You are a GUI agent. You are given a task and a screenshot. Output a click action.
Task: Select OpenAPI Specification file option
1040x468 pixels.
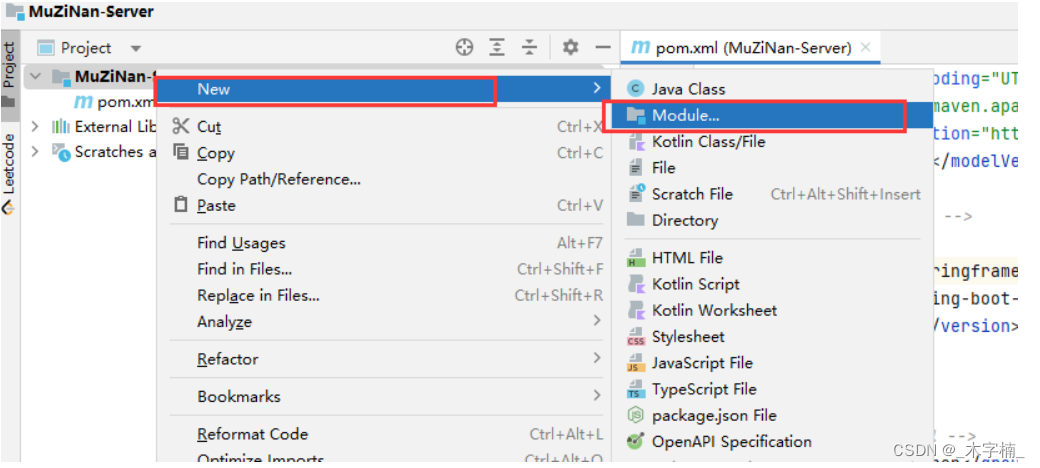(x=731, y=441)
